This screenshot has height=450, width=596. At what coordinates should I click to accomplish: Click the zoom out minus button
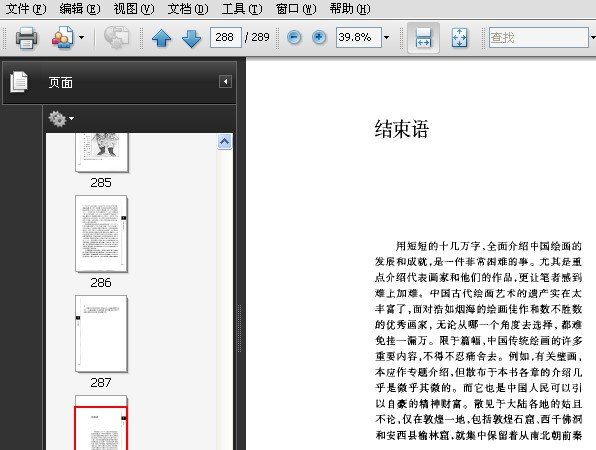pos(294,37)
